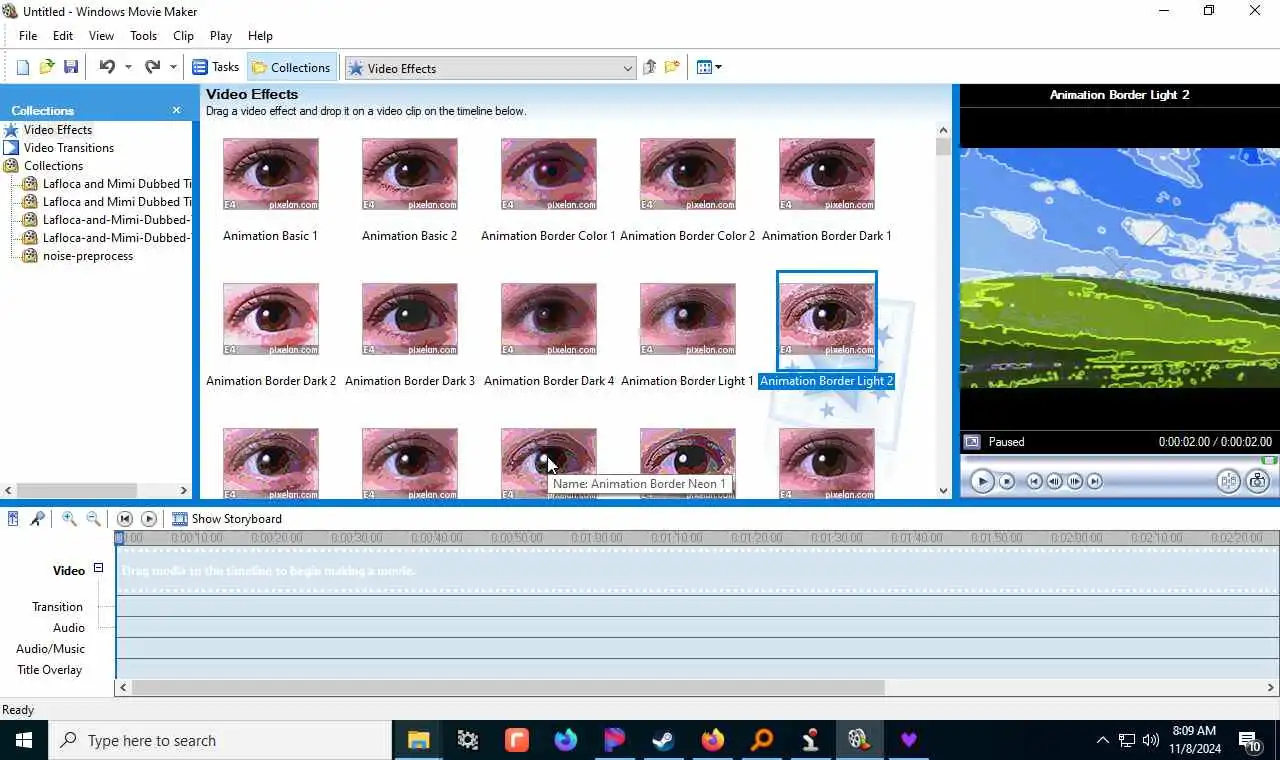The height and width of the screenshot is (760, 1280).
Task: Switch the preview monitor to full screen
Action: click(971, 441)
